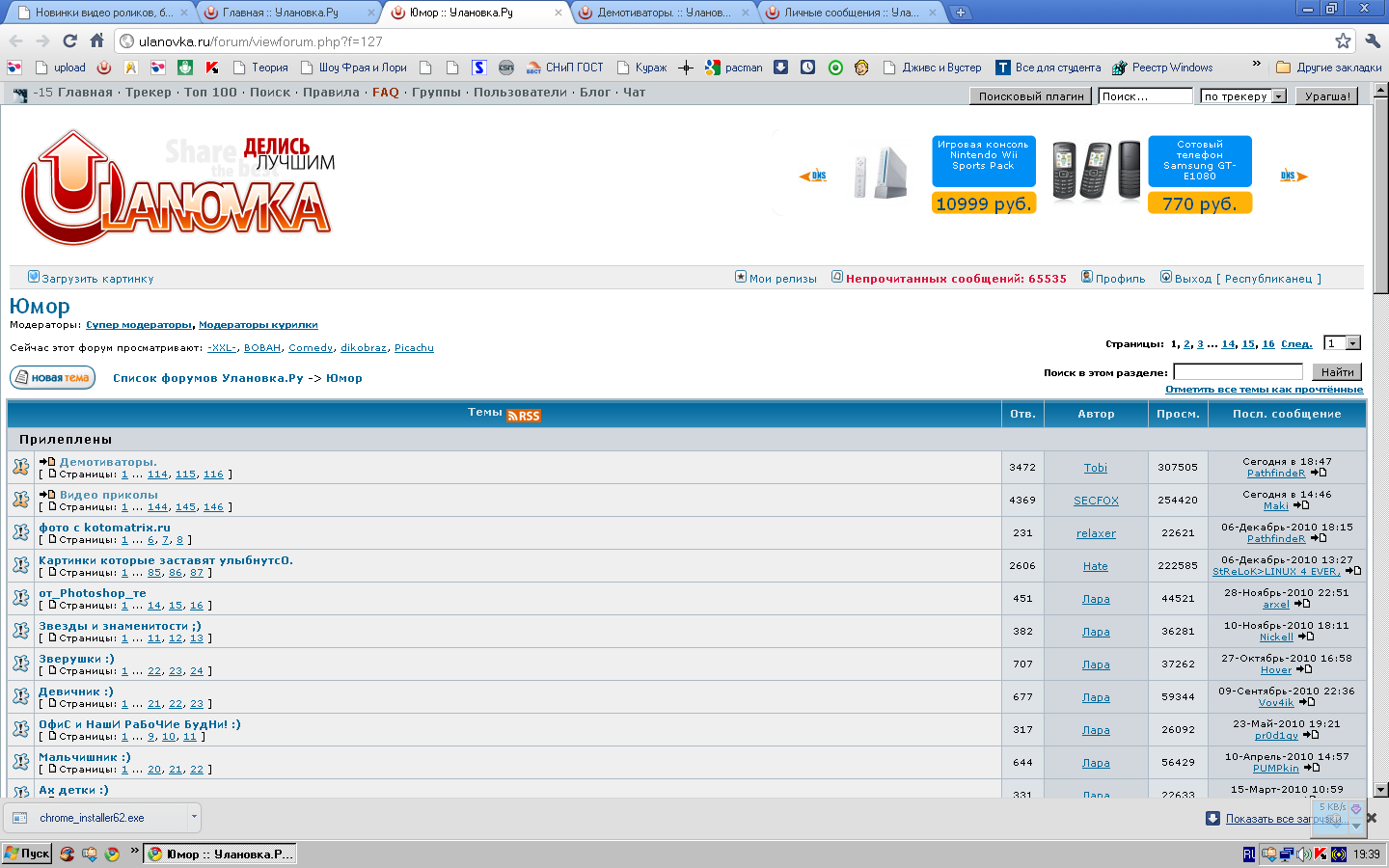Jump to last post icon in Демотиваторы row
The width and height of the screenshot is (1389, 868).
point(1319,473)
